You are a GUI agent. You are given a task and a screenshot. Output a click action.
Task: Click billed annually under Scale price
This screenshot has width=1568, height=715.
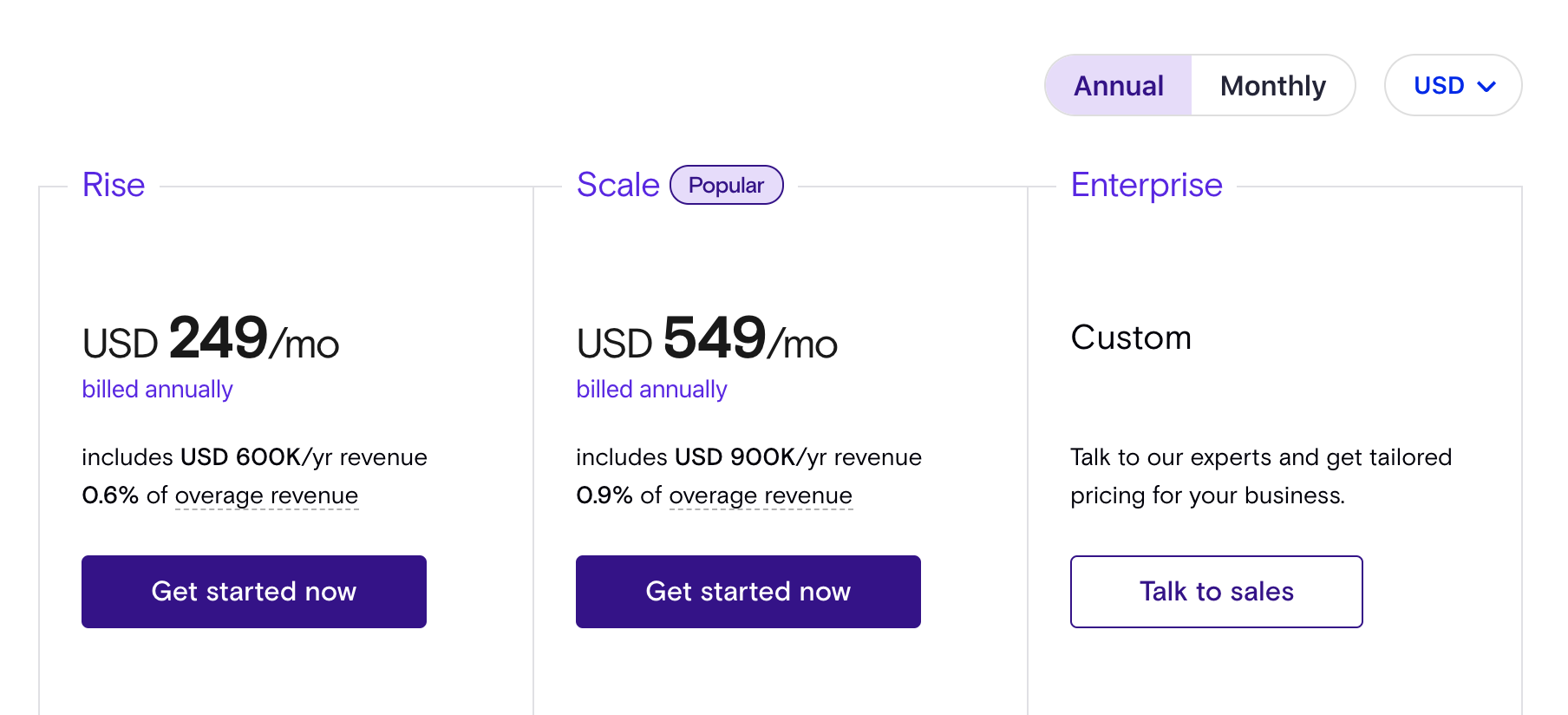tap(651, 389)
